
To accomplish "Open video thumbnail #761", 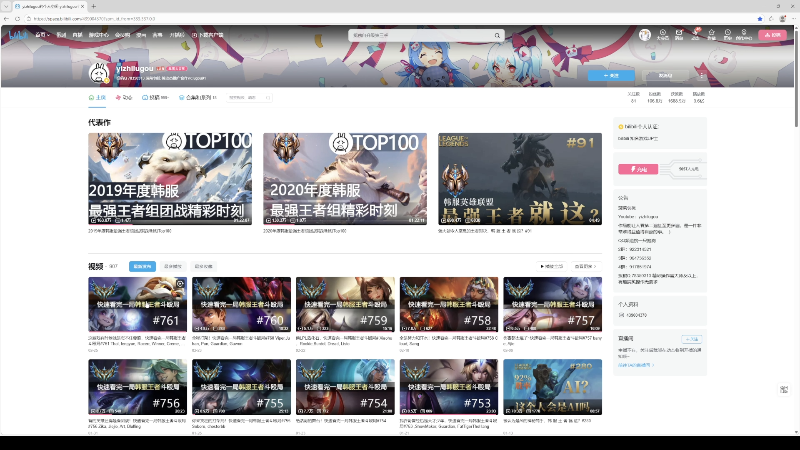I will click(x=137, y=305).
